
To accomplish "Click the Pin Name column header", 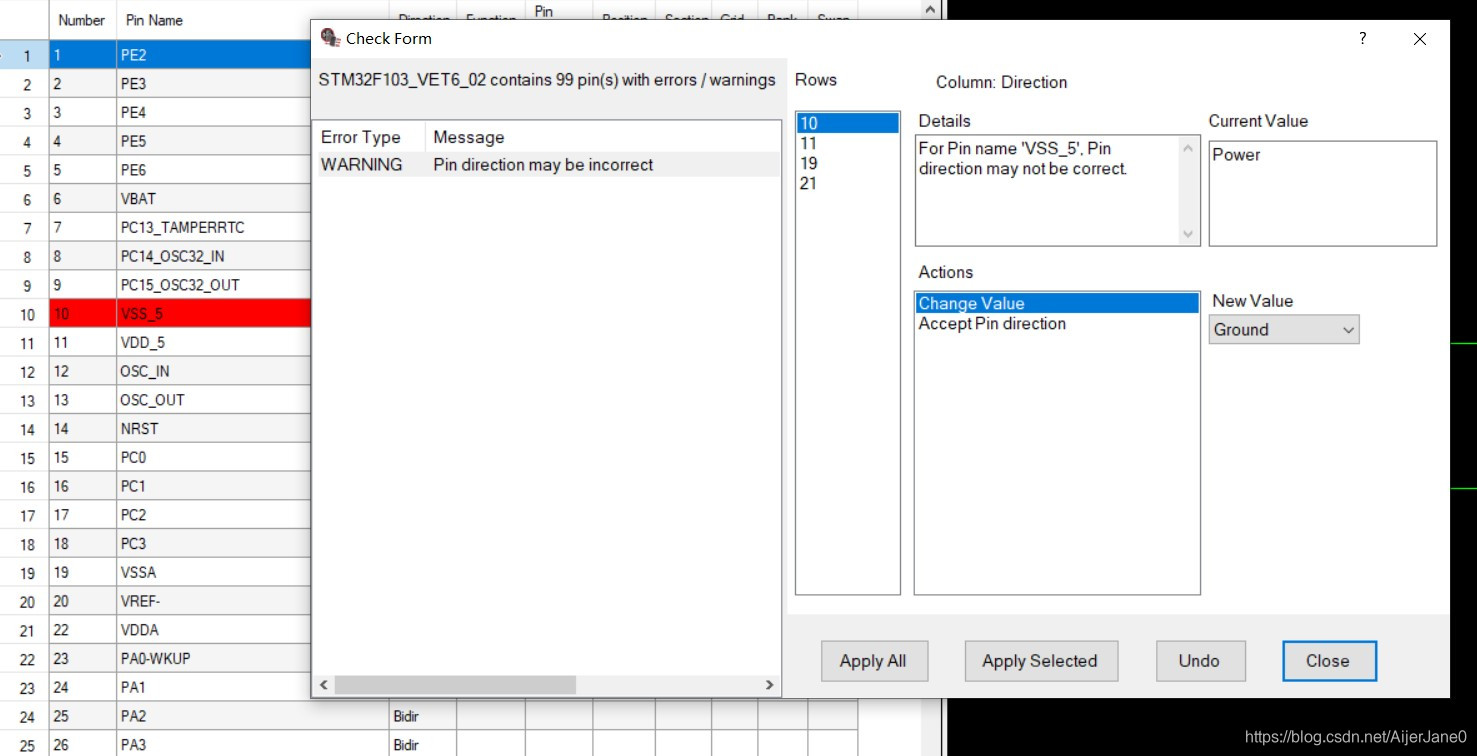I will pyautogui.click(x=154, y=20).
